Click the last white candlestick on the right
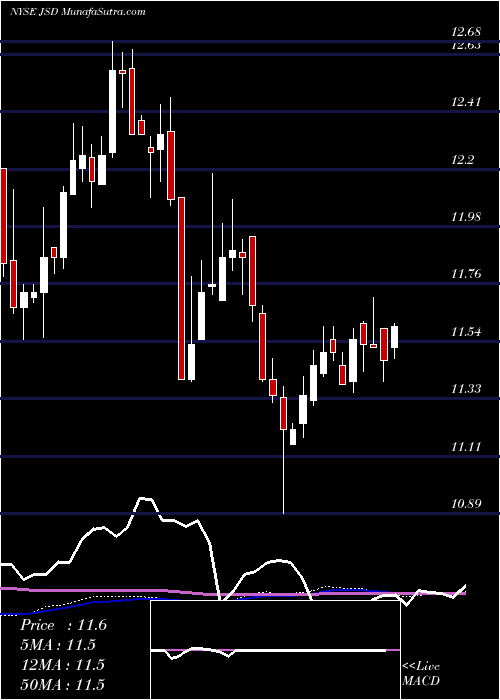The width and height of the screenshot is (500, 700). pos(395,337)
